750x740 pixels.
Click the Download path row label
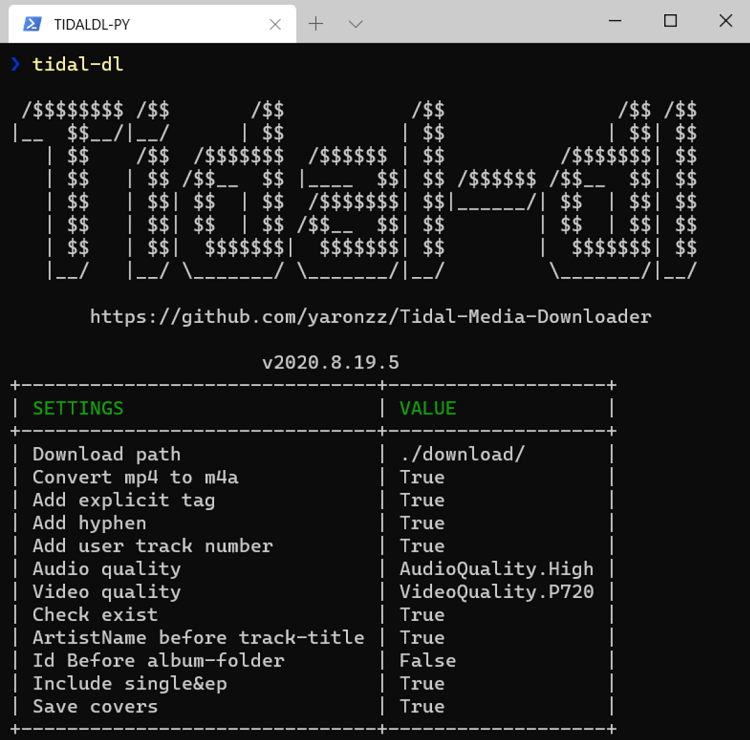[107, 454]
